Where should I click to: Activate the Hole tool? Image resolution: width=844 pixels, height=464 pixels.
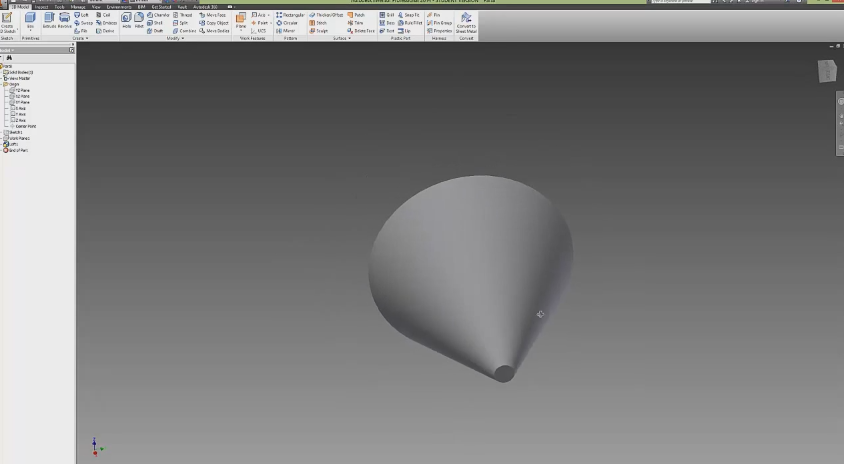[x=126, y=20]
